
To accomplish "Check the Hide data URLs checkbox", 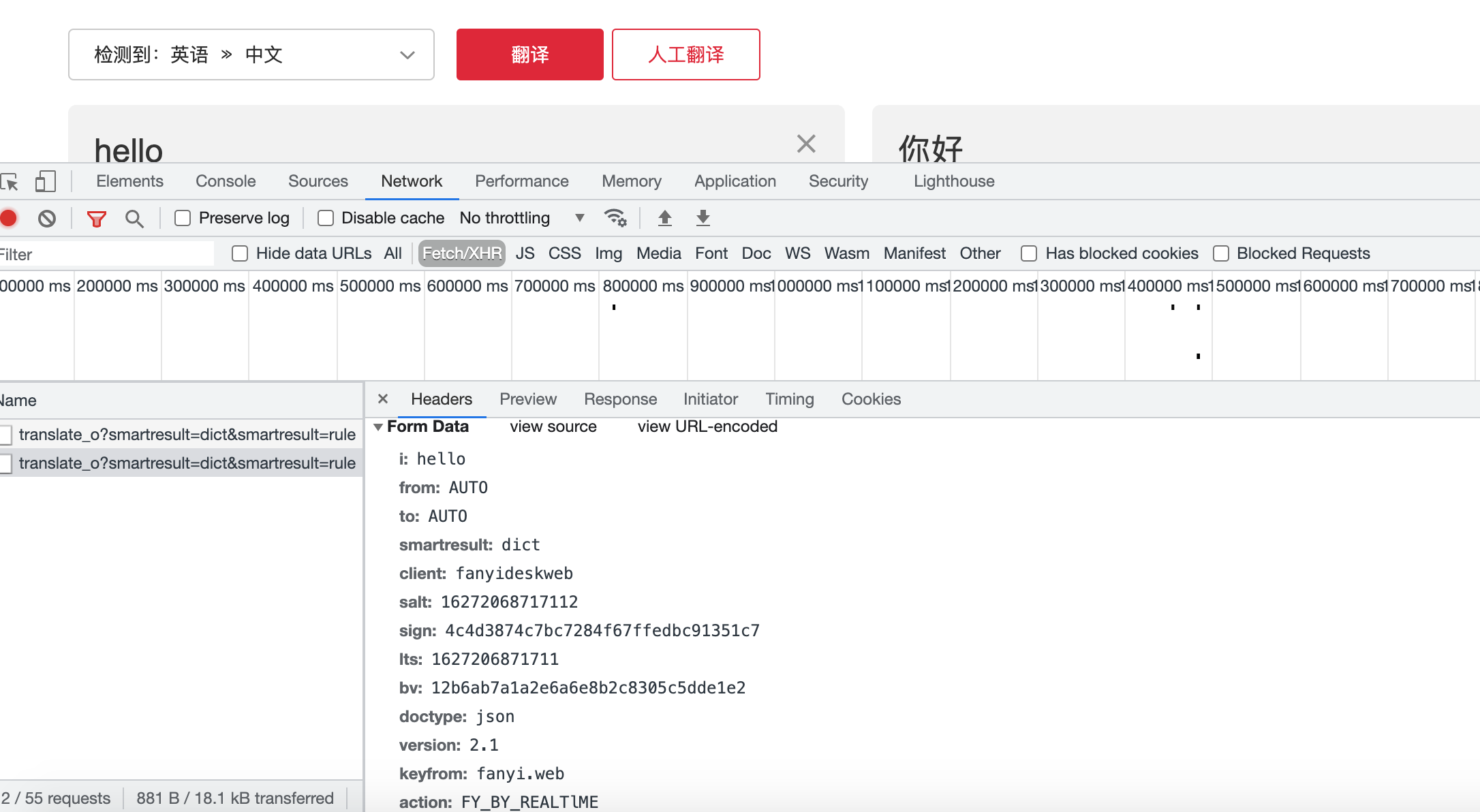I will [x=240, y=253].
